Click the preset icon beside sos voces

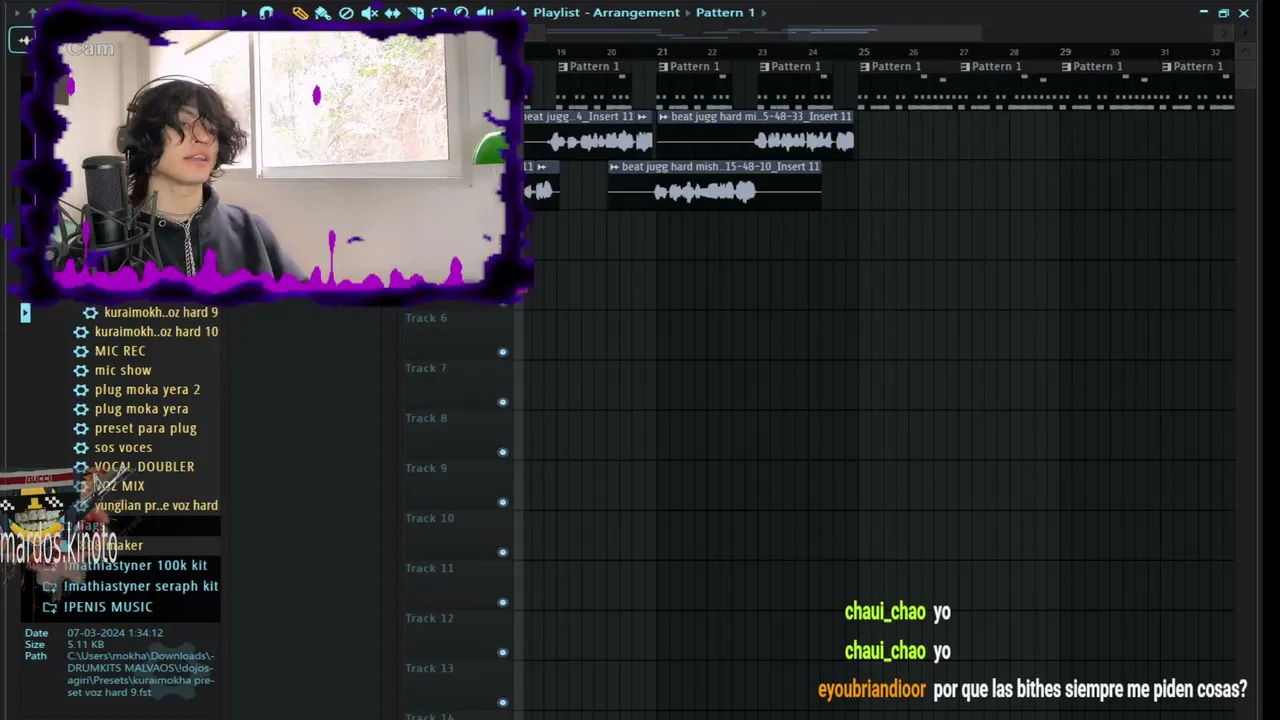tap(81, 448)
